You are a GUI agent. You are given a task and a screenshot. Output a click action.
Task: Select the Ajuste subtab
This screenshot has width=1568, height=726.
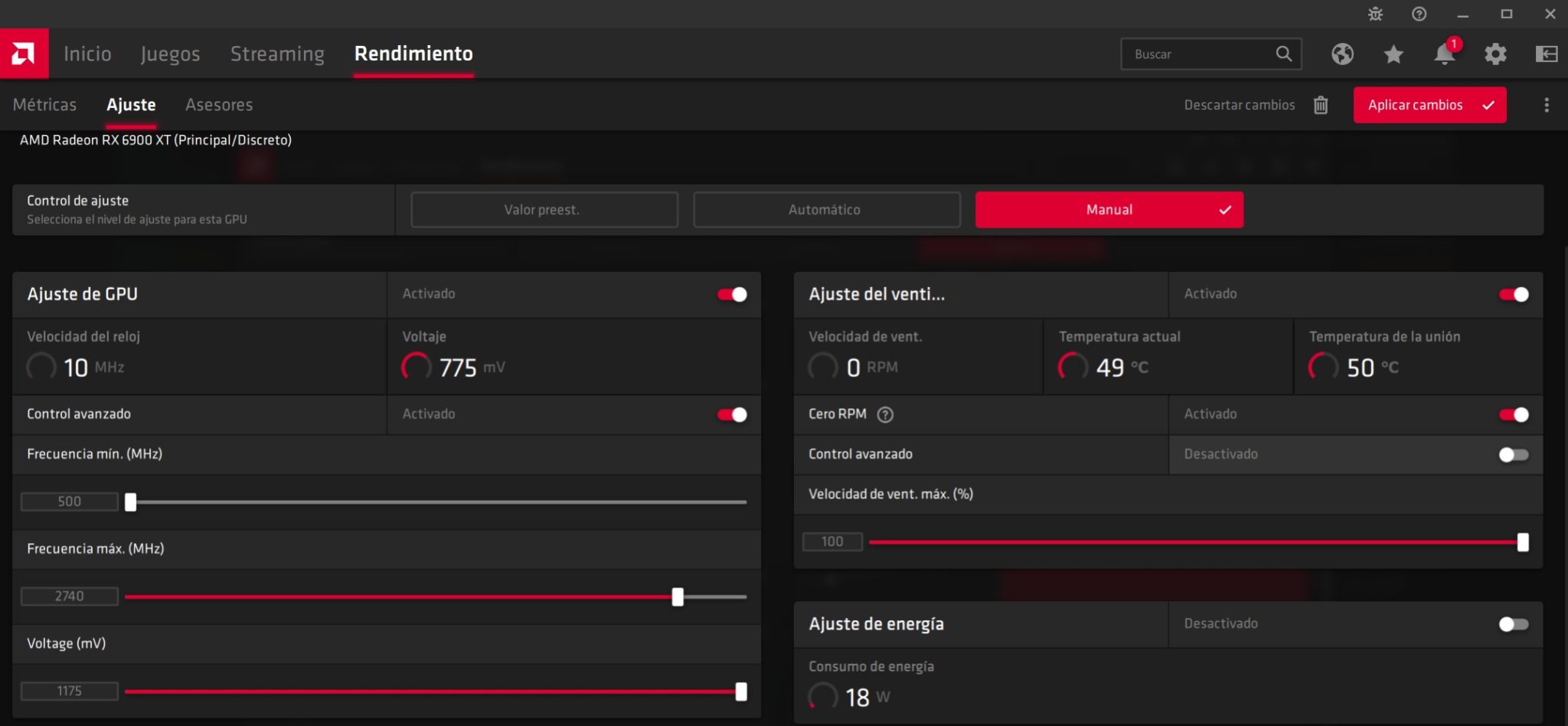coord(131,105)
